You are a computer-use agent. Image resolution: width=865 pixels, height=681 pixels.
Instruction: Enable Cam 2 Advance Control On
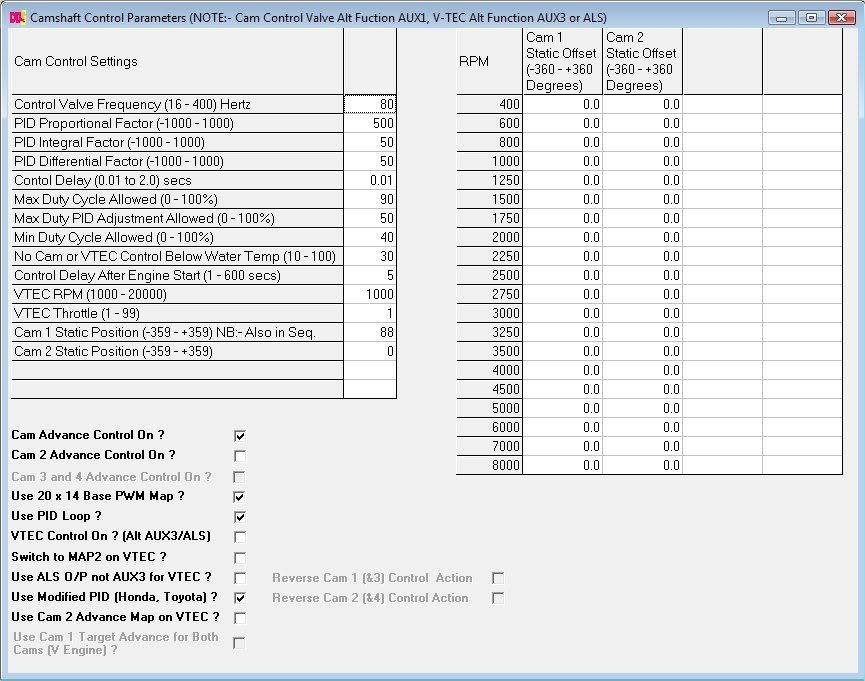tap(239, 456)
